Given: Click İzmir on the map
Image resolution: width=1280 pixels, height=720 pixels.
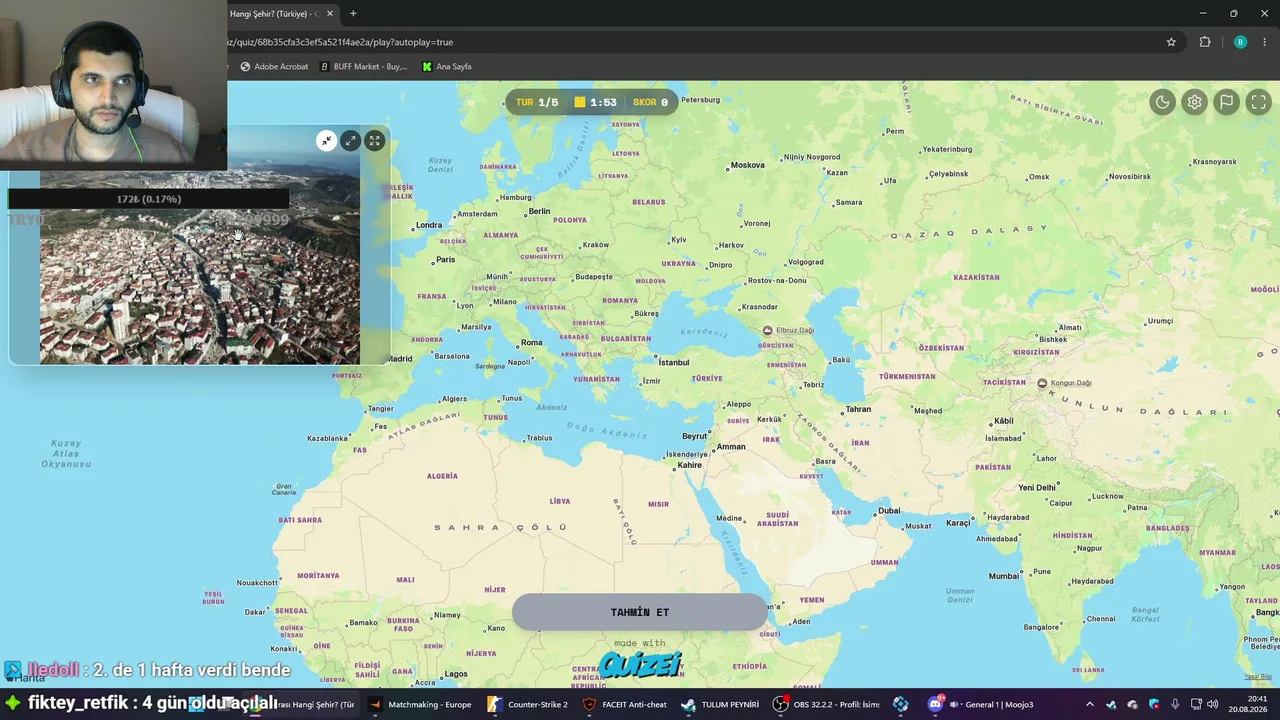Looking at the screenshot, I should coord(651,381).
